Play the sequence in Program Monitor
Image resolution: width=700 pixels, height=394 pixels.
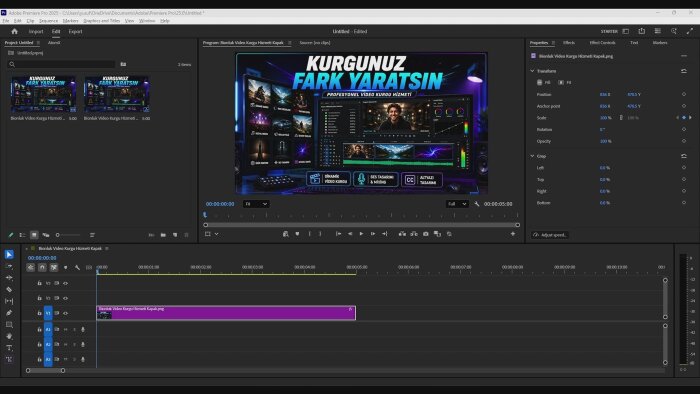pos(361,234)
